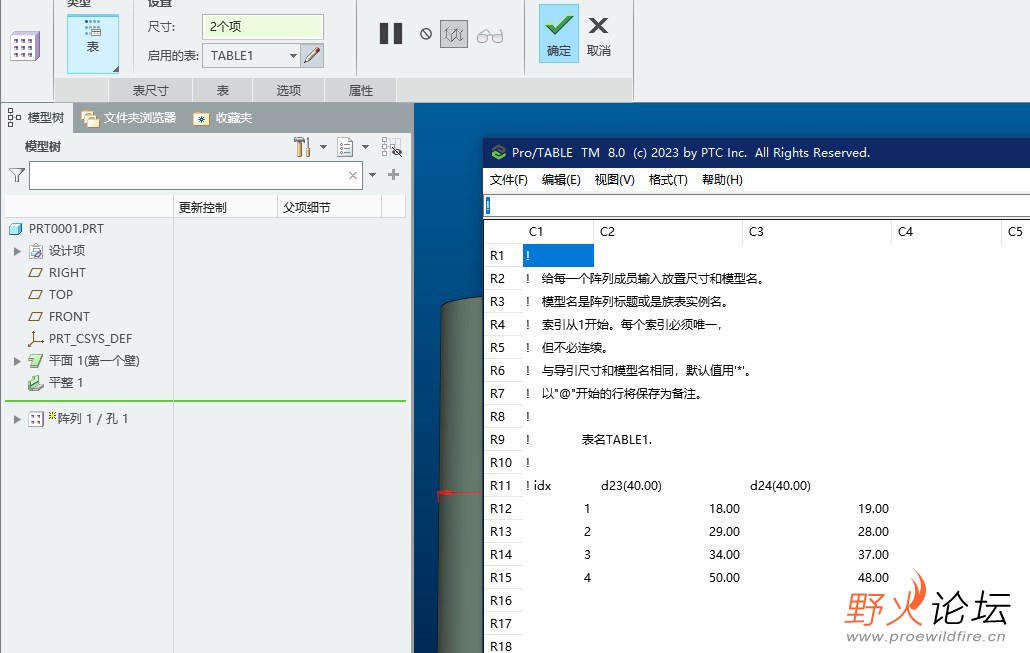Open the 选项 tab
This screenshot has height=653, width=1030.
tap(288, 91)
